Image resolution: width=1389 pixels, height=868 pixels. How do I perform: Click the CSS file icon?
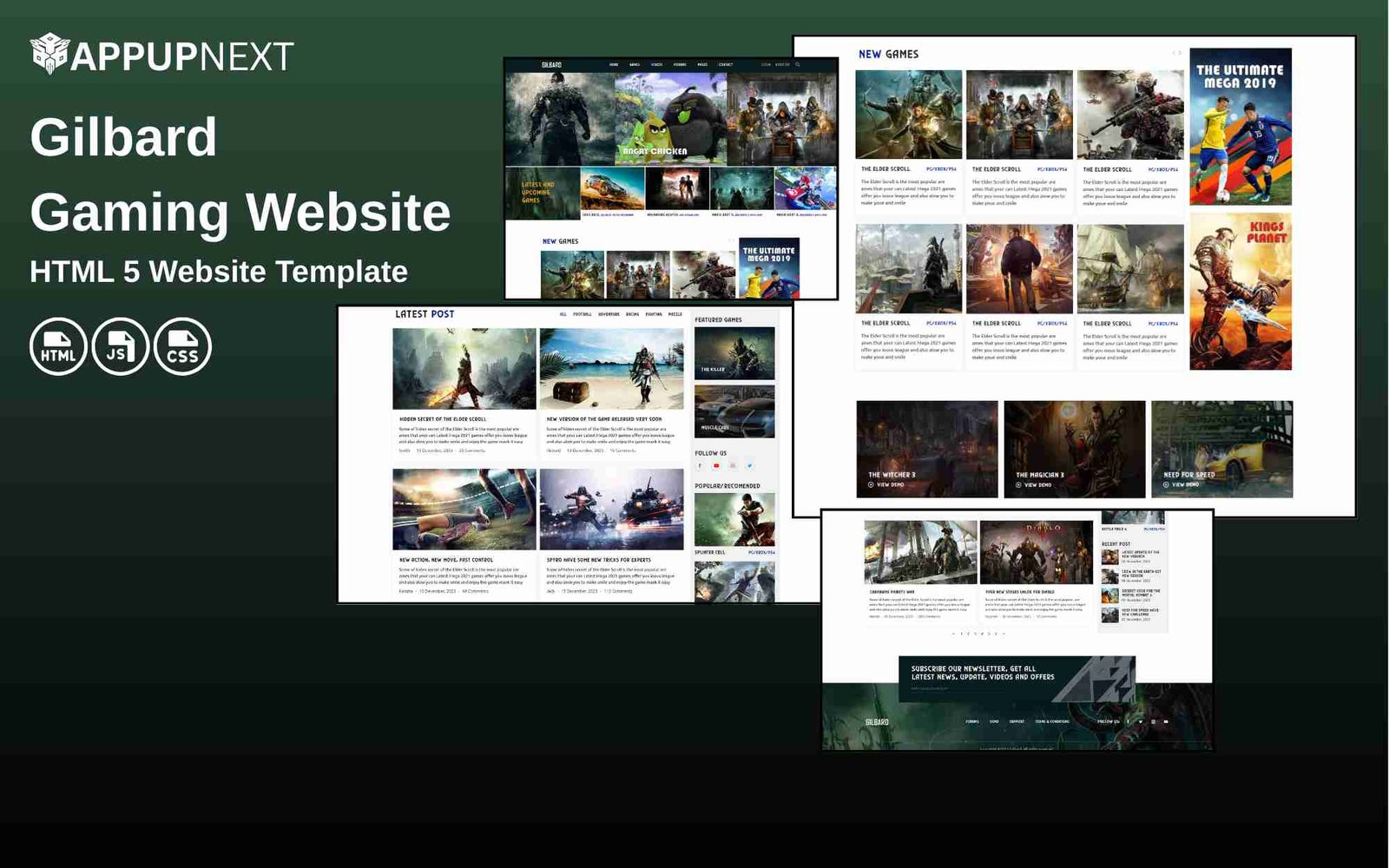click(x=182, y=345)
